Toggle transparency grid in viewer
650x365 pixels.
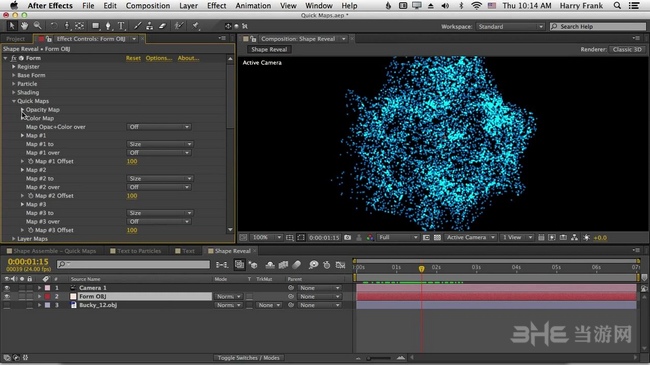(x=437, y=238)
